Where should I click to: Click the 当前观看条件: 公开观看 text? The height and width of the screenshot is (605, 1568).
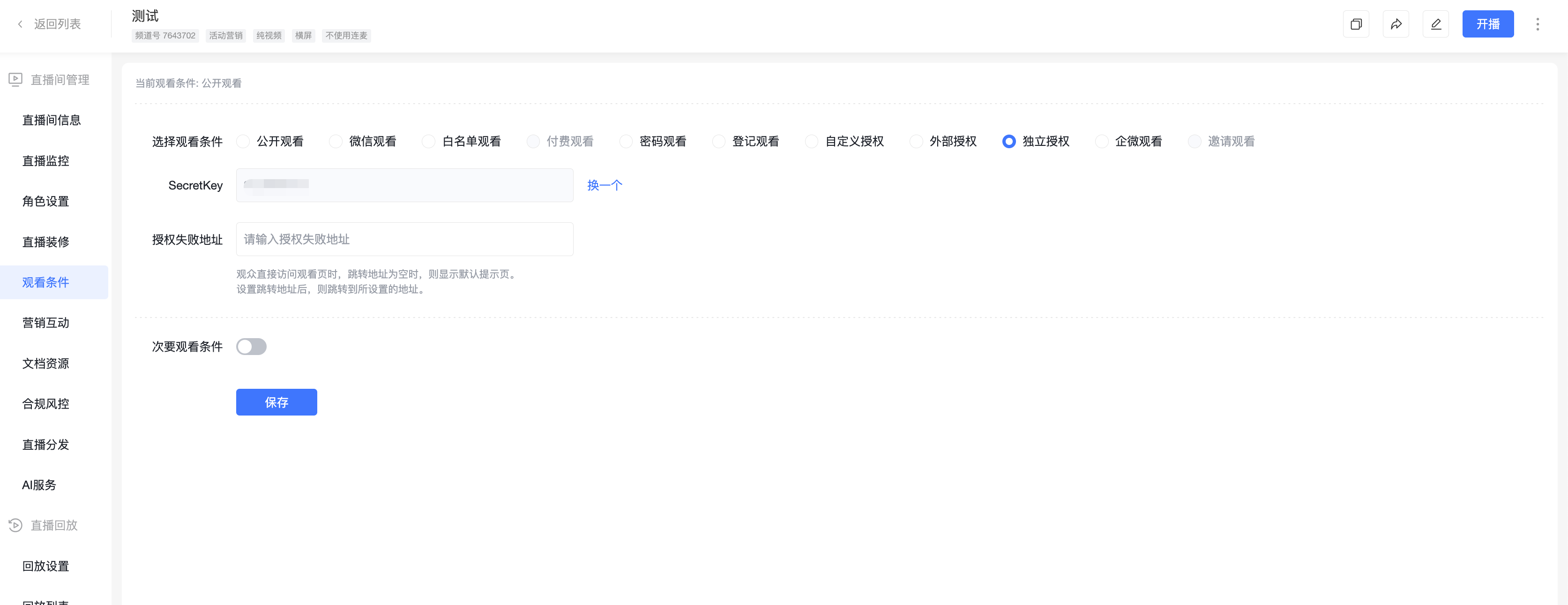(x=188, y=83)
